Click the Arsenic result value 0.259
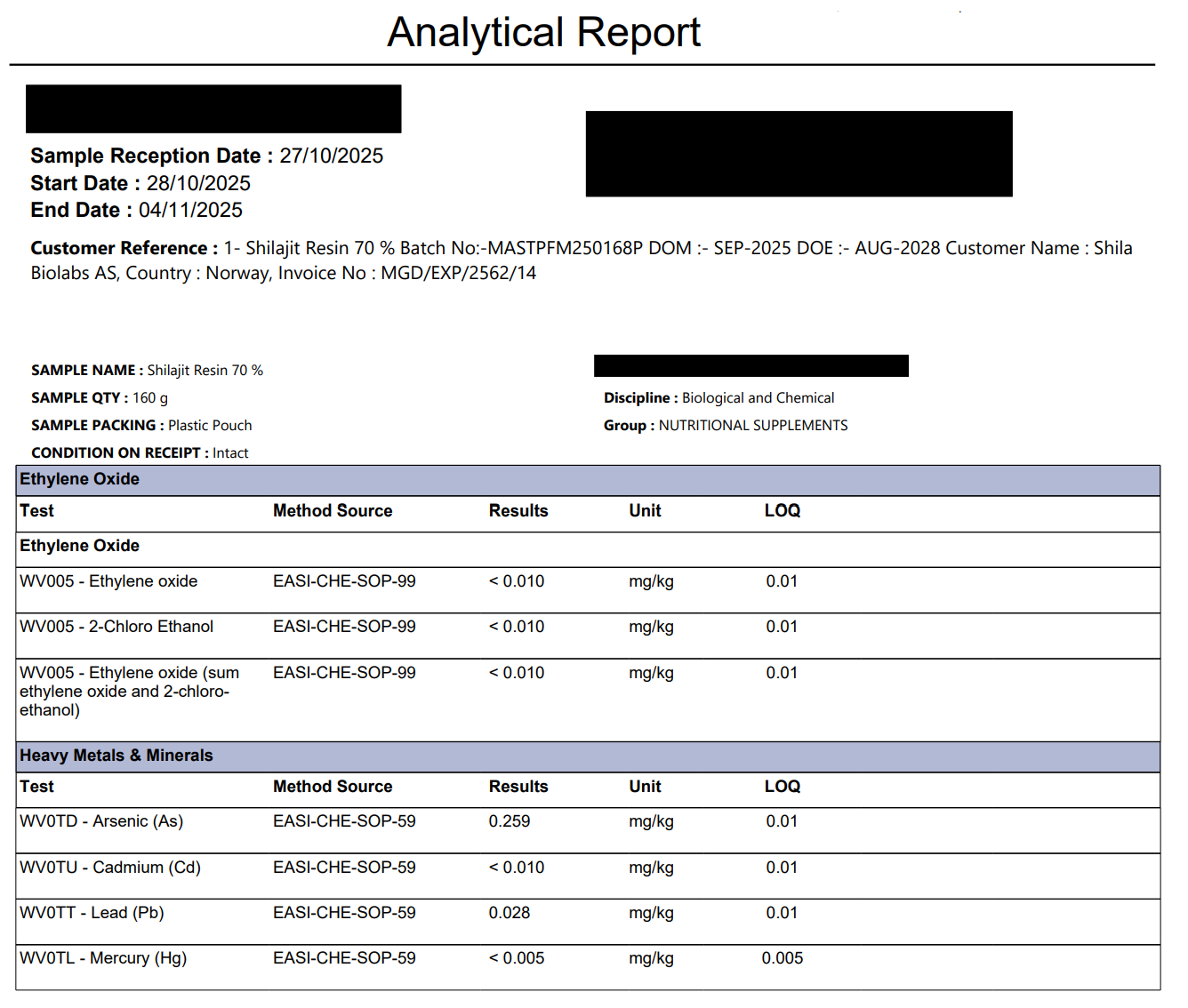 point(509,821)
